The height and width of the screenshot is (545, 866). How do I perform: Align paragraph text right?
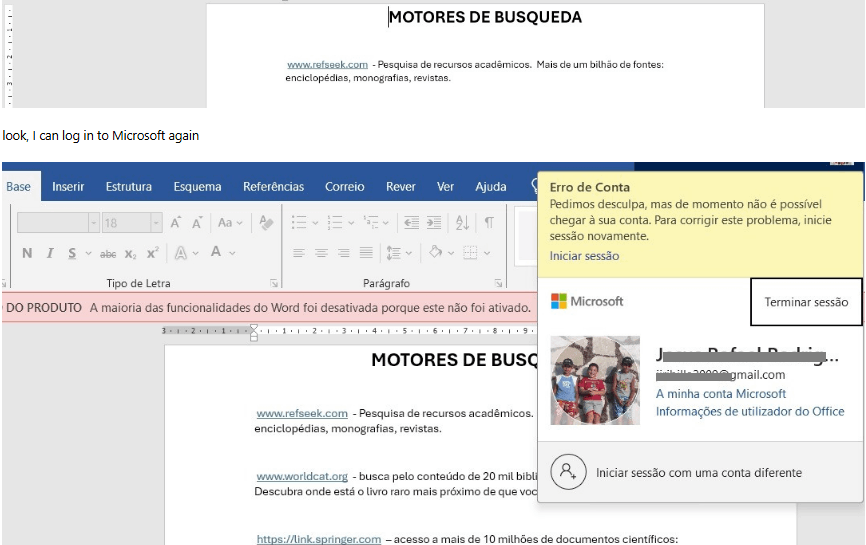[x=344, y=253]
